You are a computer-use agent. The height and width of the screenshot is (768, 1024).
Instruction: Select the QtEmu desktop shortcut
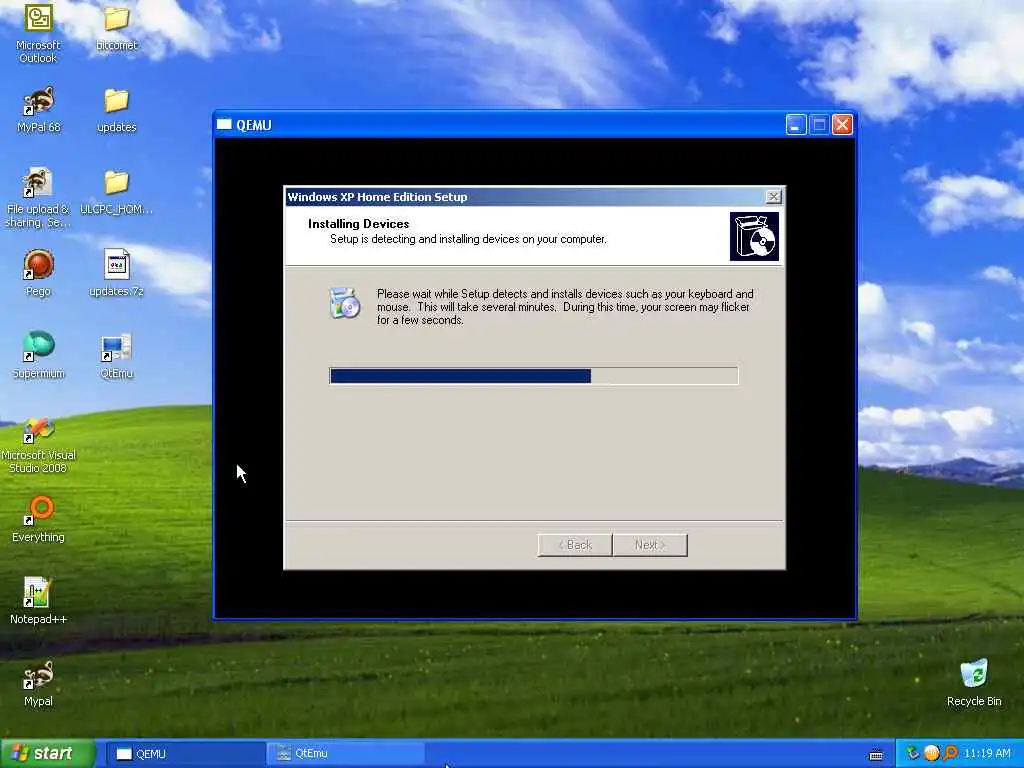(x=116, y=355)
